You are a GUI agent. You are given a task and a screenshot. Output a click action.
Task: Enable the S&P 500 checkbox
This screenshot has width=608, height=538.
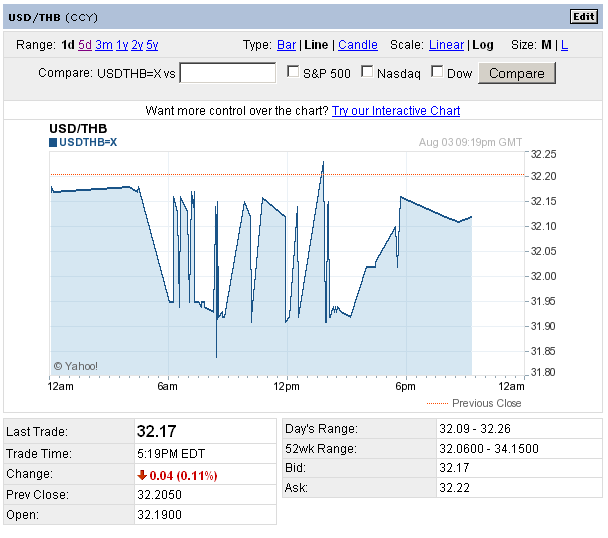coord(293,72)
